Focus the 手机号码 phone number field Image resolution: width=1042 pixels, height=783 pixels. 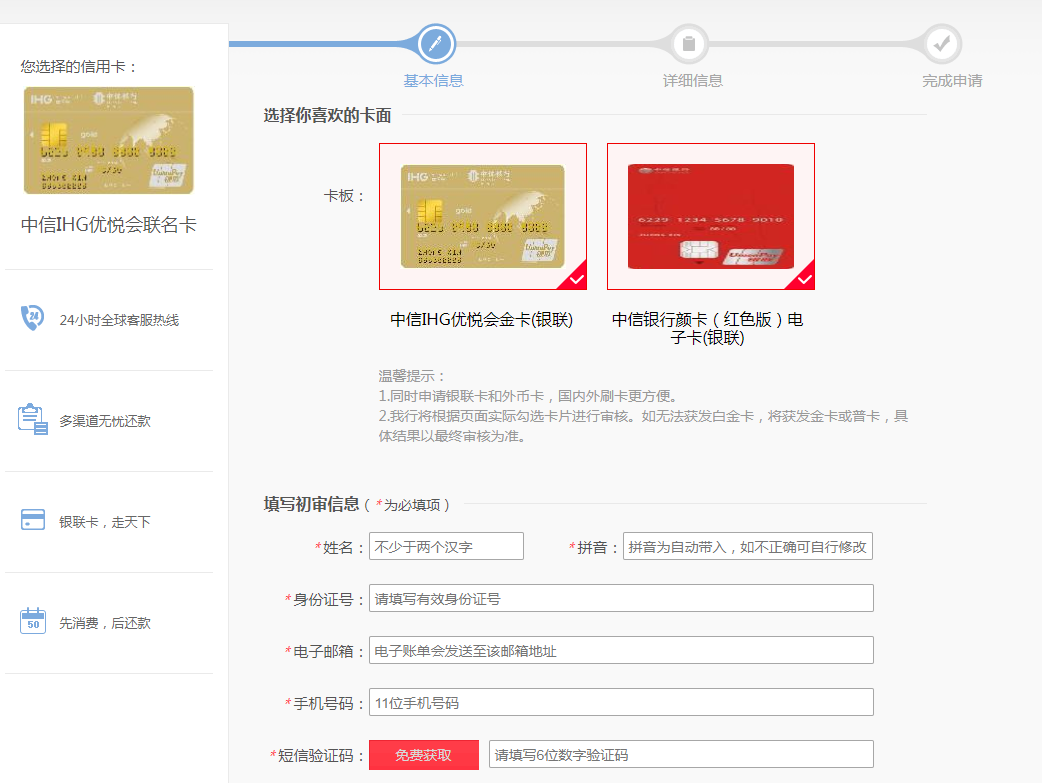coord(621,702)
